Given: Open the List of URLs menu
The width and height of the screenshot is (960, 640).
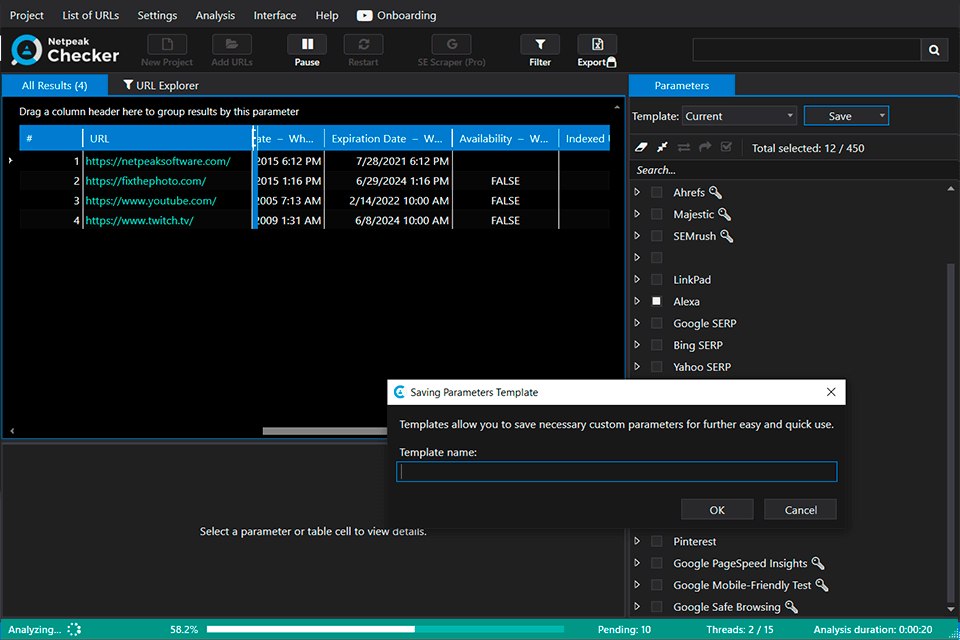Looking at the screenshot, I should 91,15.
